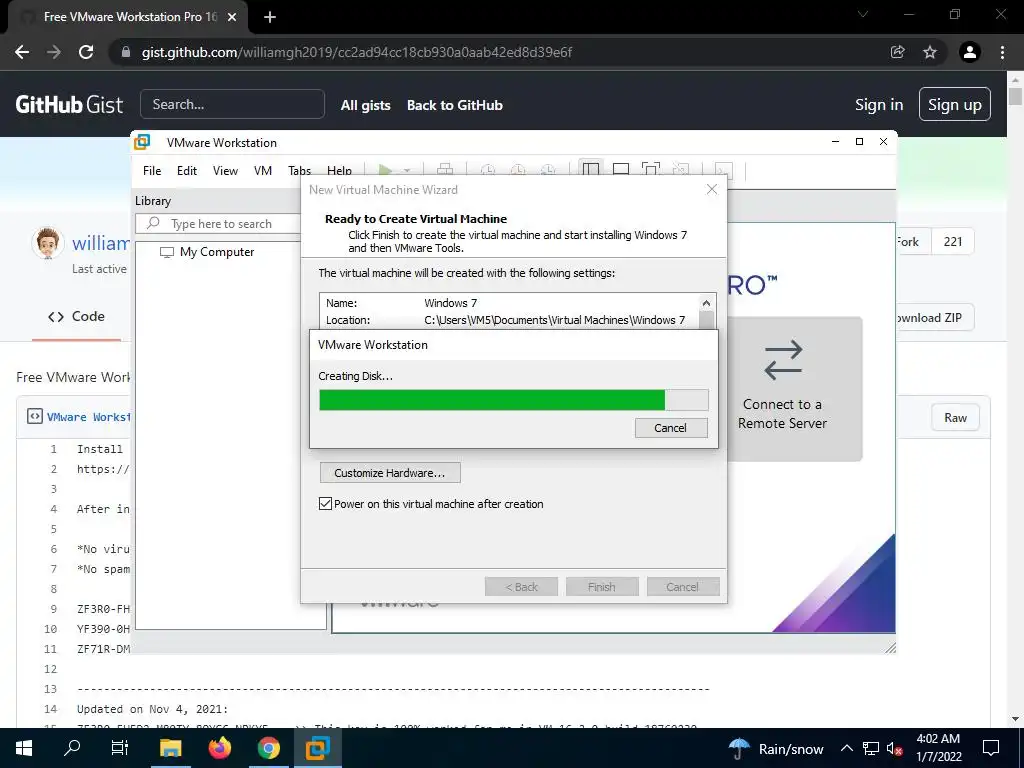Expand the power options dropdown arrow beside play
The width and height of the screenshot is (1024, 768).
click(x=407, y=170)
